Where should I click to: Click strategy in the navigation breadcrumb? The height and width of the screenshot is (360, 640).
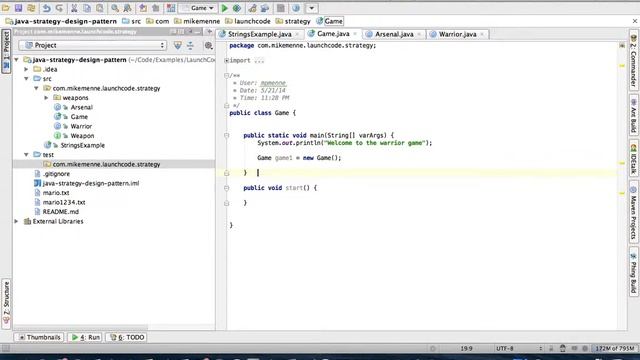click(x=297, y=21)
